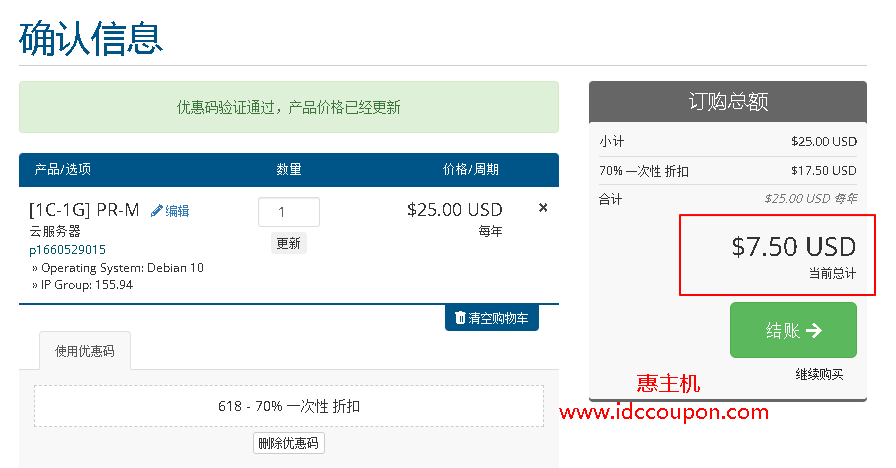The width and height of the screenshot is (896, 468).
Task: Remove the PR-M item using the × icon
Action: (543, 208)
